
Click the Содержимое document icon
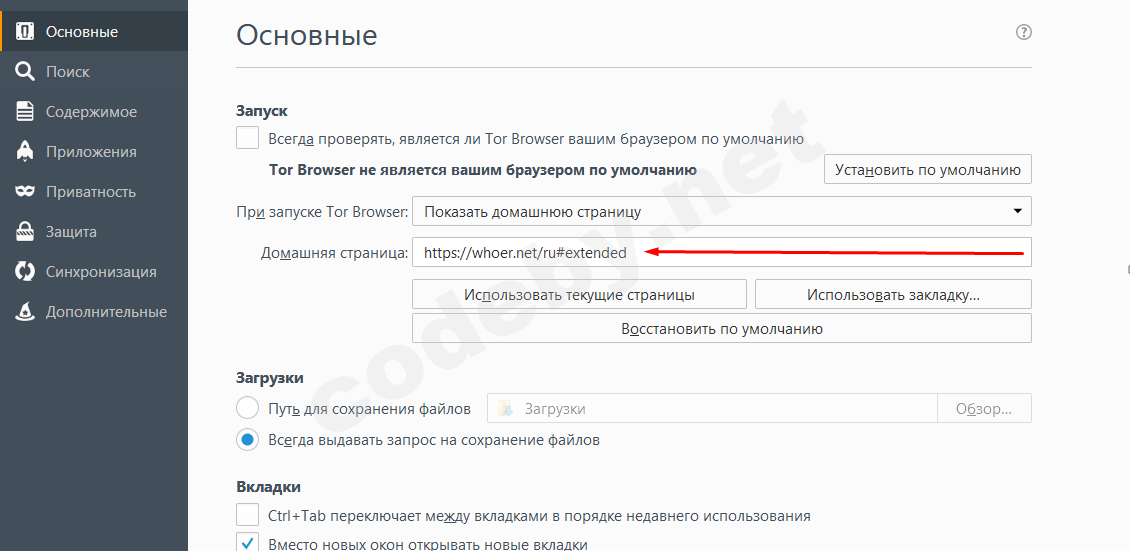[x=25, y=112]
